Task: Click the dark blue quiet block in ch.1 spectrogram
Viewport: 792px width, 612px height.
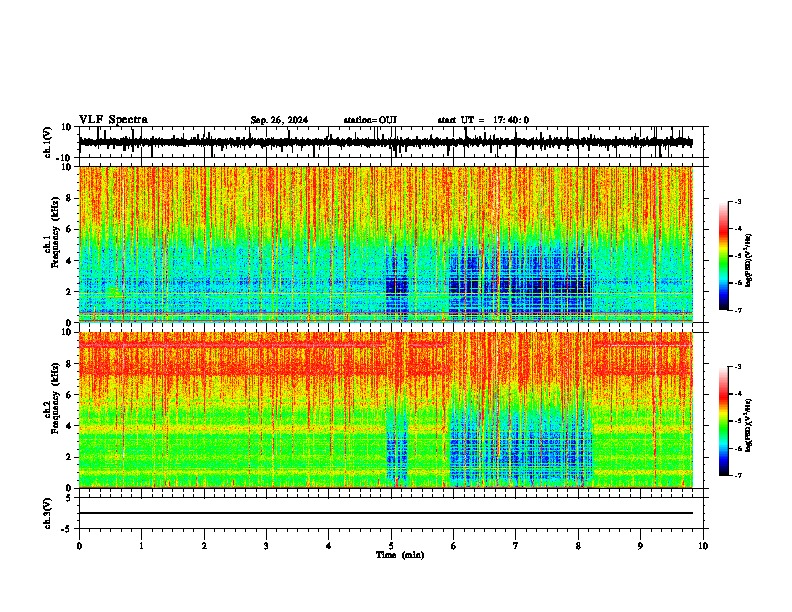Action: pos(520,284)
